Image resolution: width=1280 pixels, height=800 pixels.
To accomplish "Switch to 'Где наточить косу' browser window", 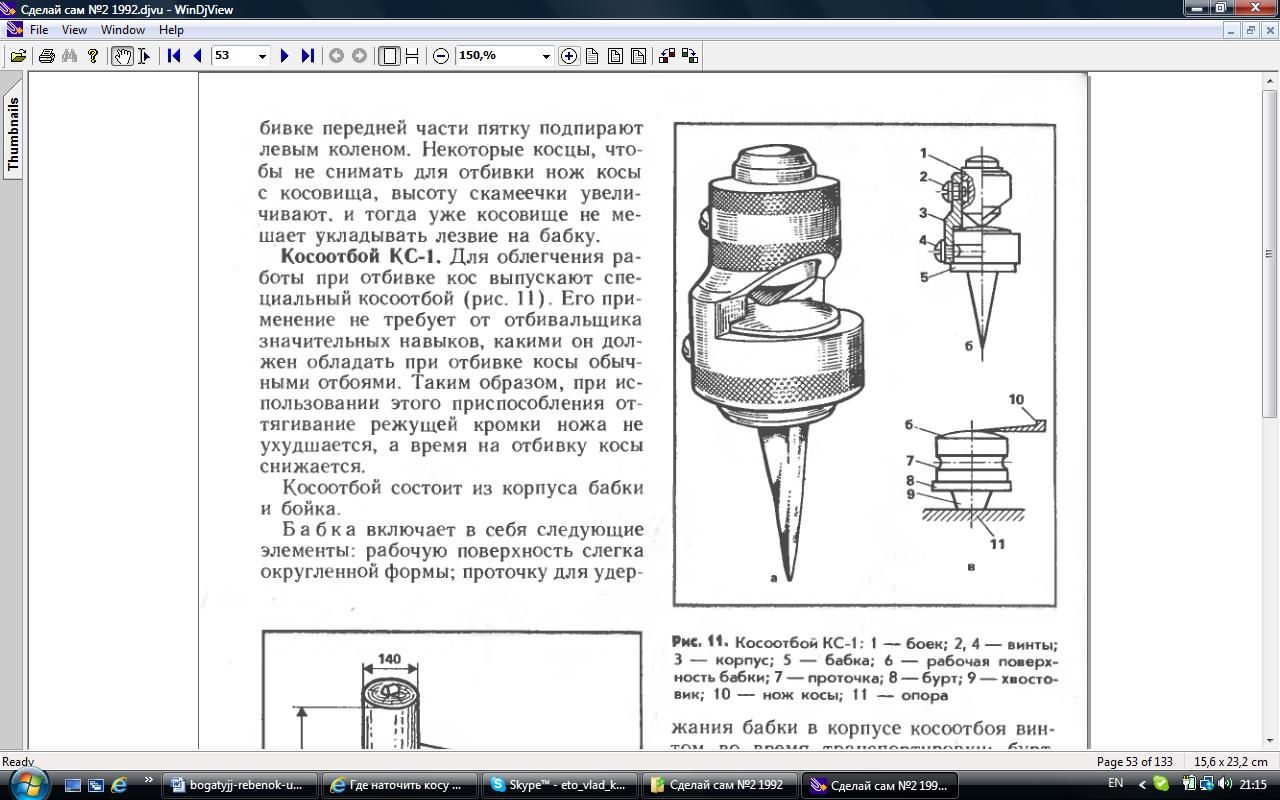I will 400,785.
